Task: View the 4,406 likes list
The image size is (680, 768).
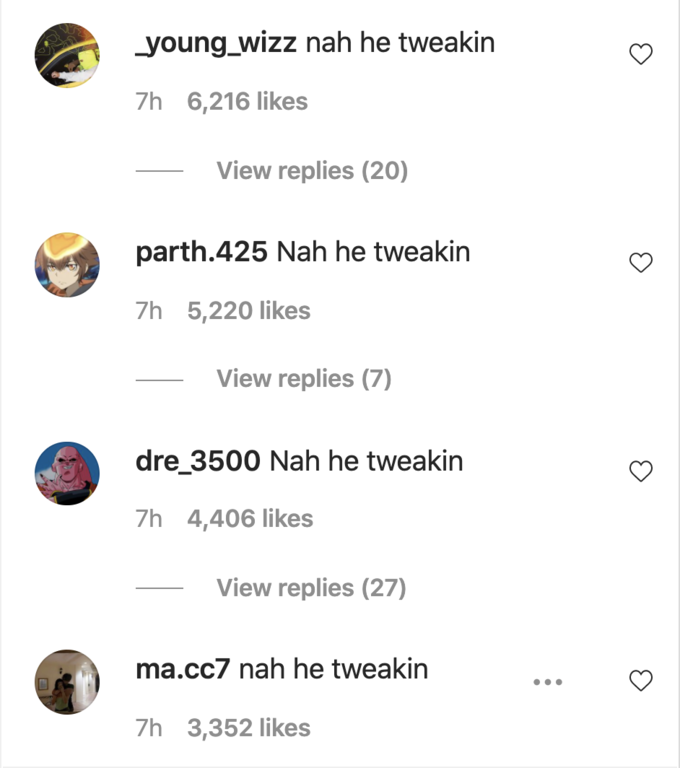Action: 250,519
